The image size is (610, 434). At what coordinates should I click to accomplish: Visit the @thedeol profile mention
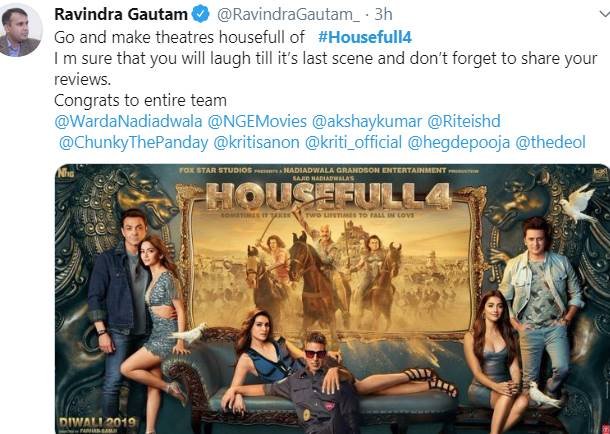(550, 142)
